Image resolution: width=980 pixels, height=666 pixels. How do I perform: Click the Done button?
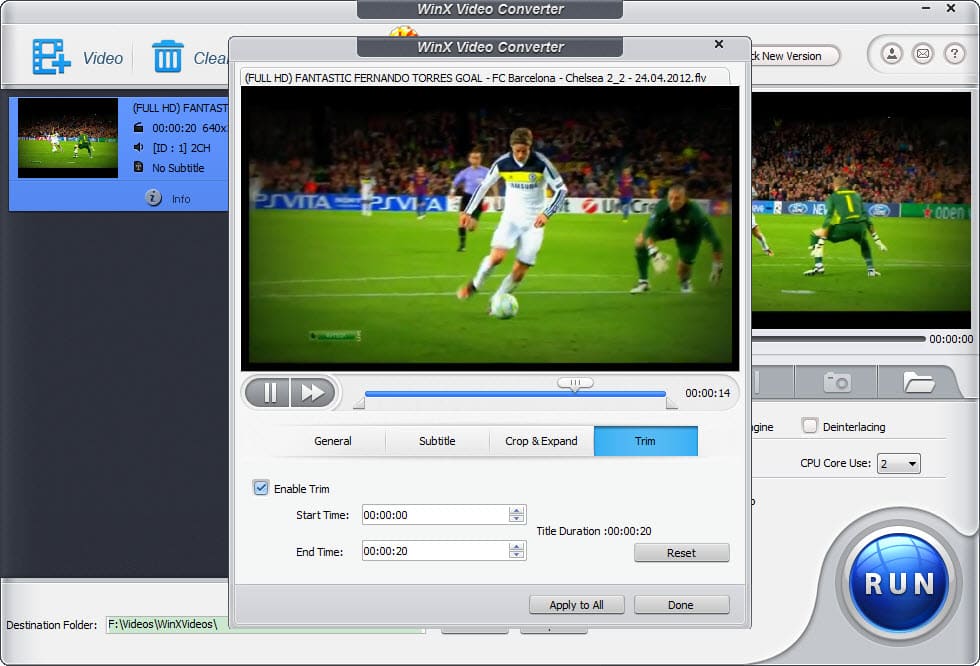click(x=681, y=605)
